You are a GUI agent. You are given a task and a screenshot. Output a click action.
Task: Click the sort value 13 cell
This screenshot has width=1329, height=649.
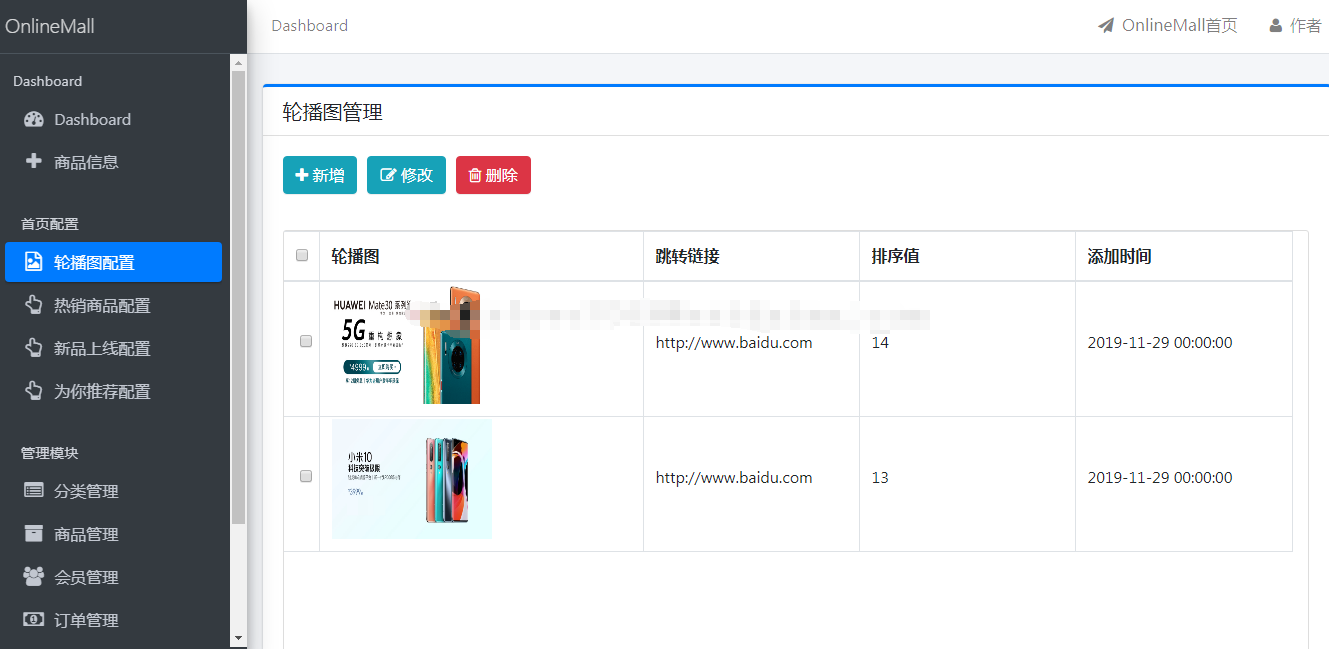click(967, 484)
